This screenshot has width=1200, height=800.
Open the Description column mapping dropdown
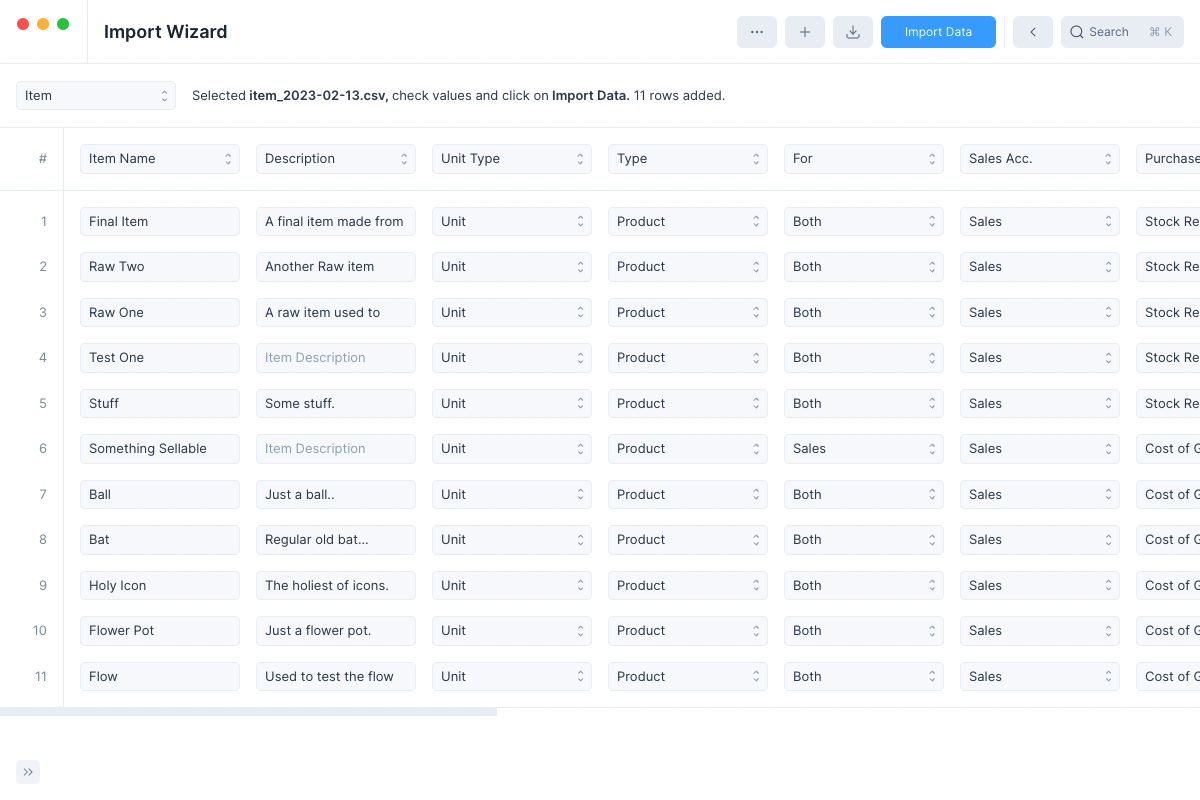coord(336,159)
